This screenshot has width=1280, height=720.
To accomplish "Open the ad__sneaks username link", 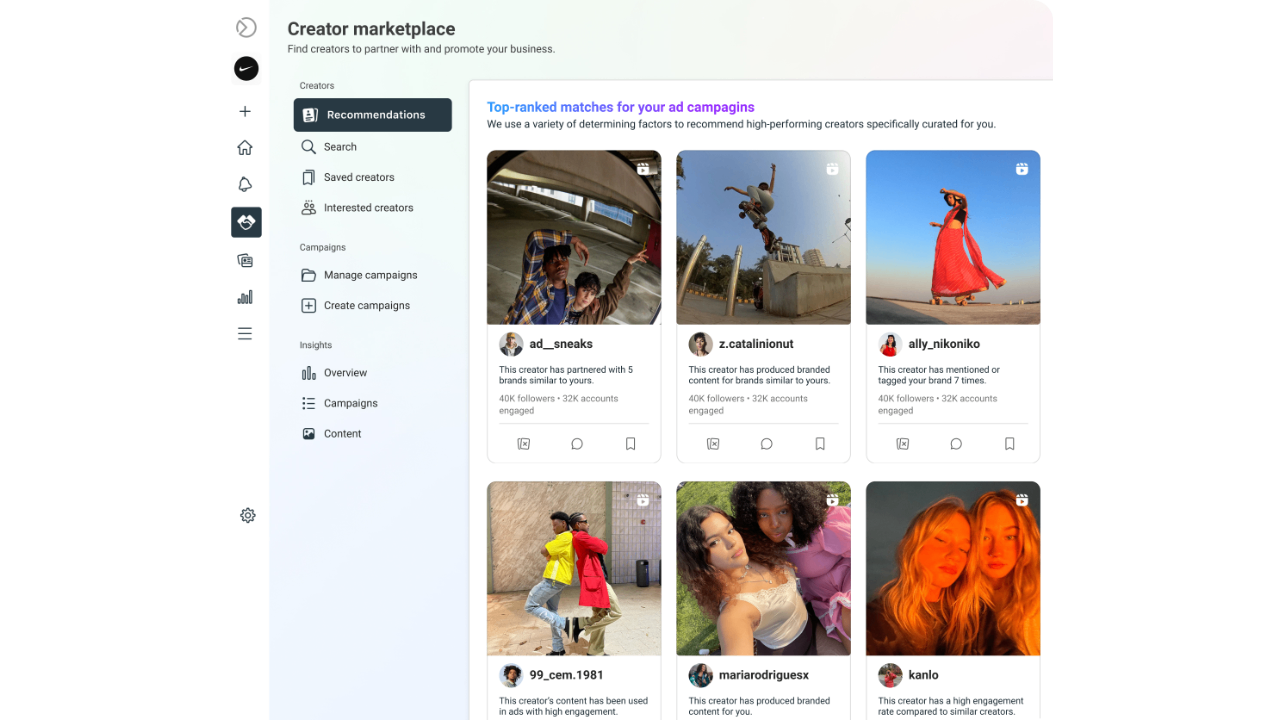I will pos(561,344).
